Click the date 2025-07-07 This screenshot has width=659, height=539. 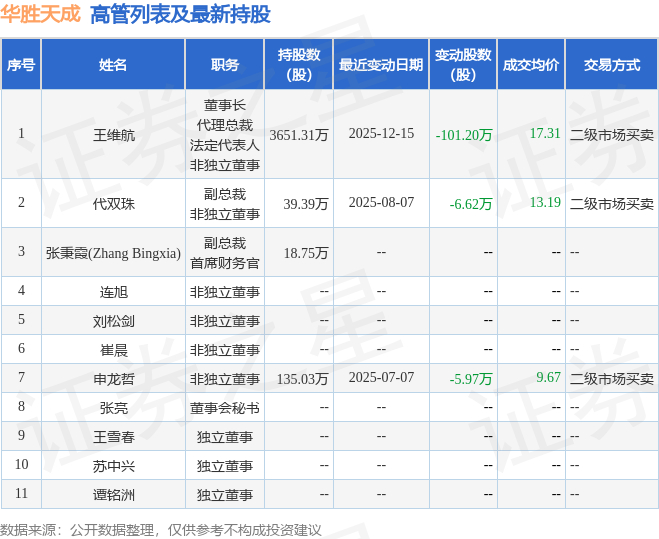click(x=381, y=378)
